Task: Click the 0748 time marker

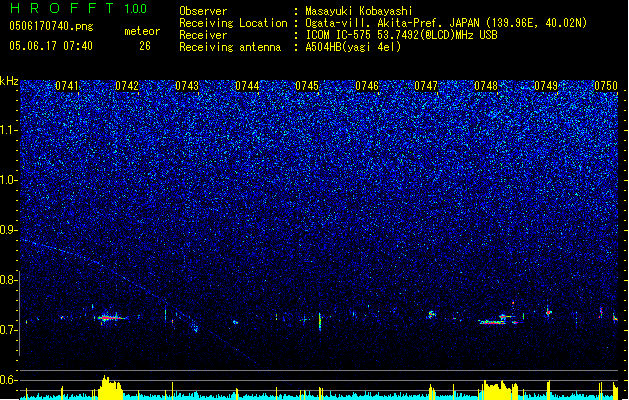Action: [486, 86]
